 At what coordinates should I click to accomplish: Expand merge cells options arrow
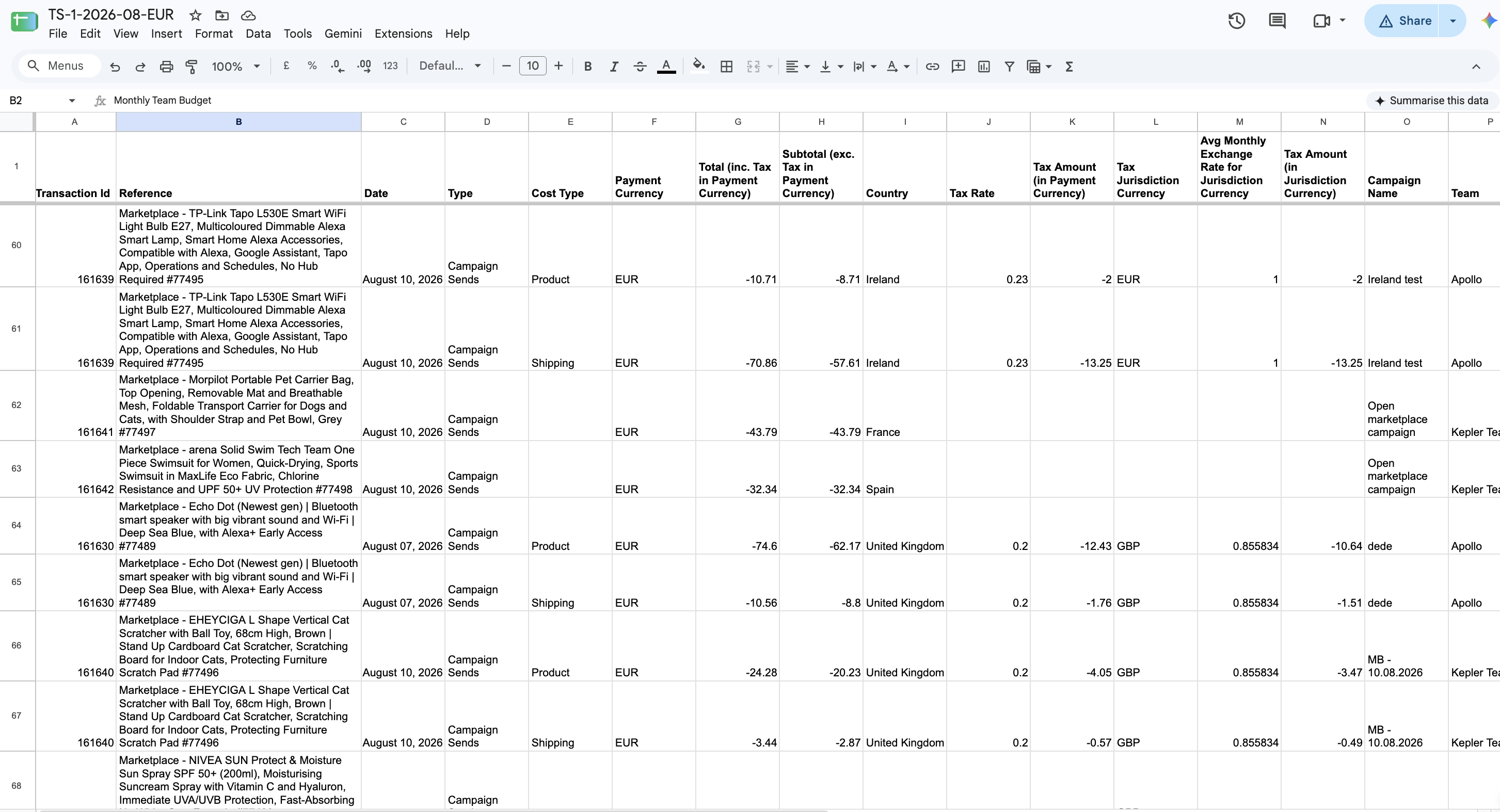point(770,67)
